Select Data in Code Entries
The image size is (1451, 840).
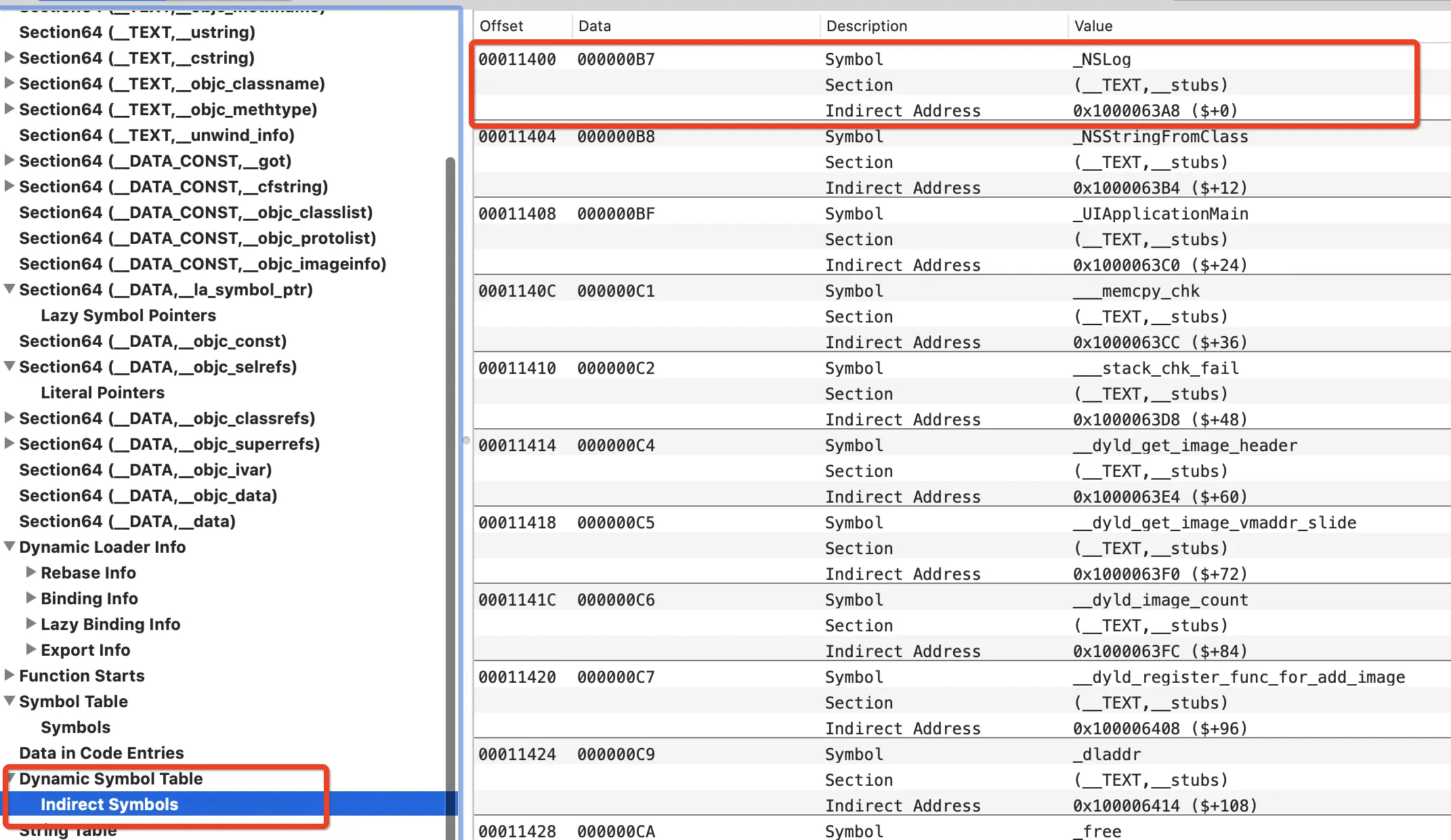click(102, 753)
